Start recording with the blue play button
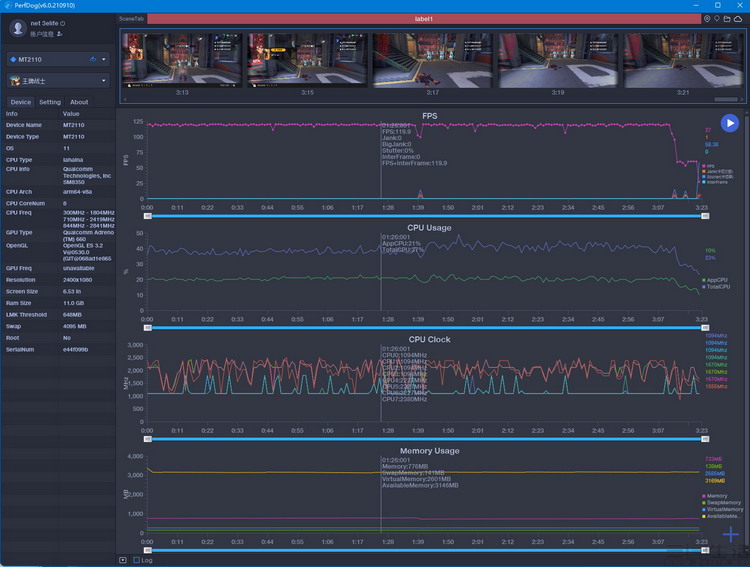 click(x=729, y=123)
